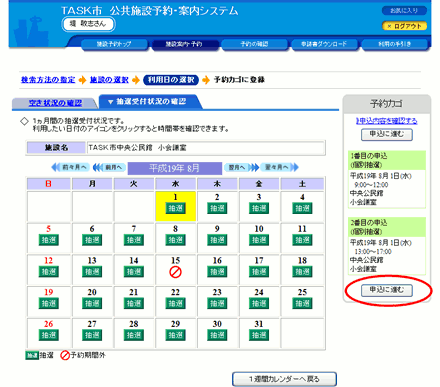
Task: Select 抽選 icon for day 11
Action: pyautogui.click(x=302, y=240)
